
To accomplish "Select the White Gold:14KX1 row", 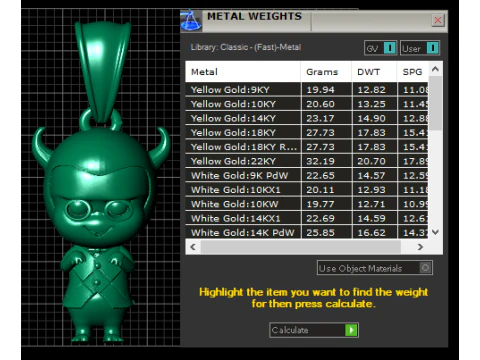I will coord(307,218).
